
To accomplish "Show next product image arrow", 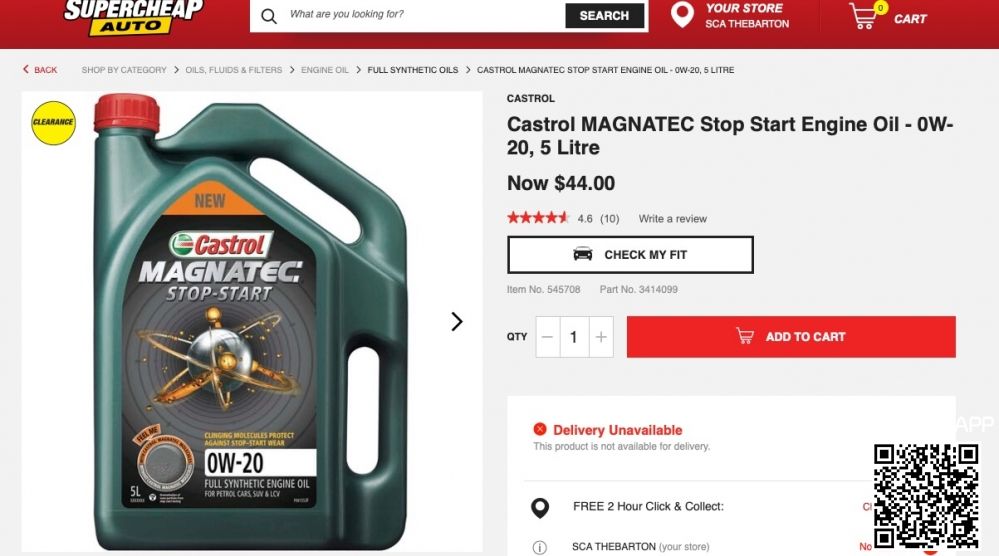I will tap(456, 322).
